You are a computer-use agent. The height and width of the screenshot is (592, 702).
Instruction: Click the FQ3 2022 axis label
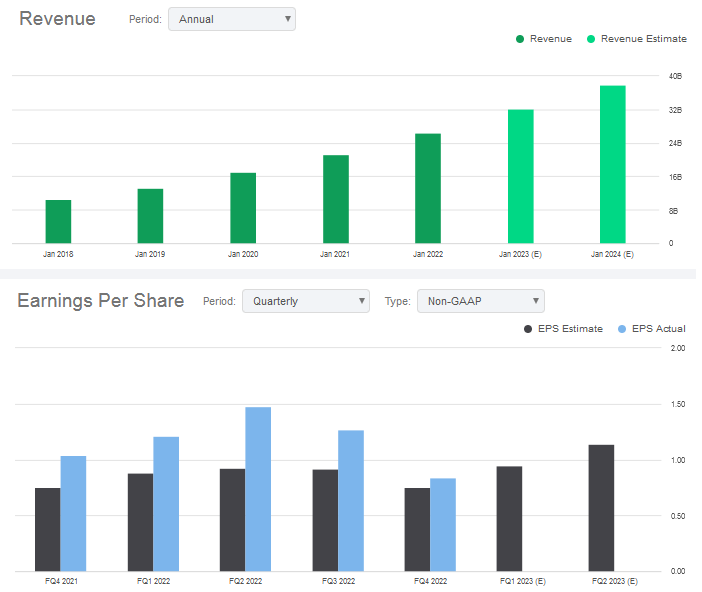pyautogui.click(x=338, y=581)
